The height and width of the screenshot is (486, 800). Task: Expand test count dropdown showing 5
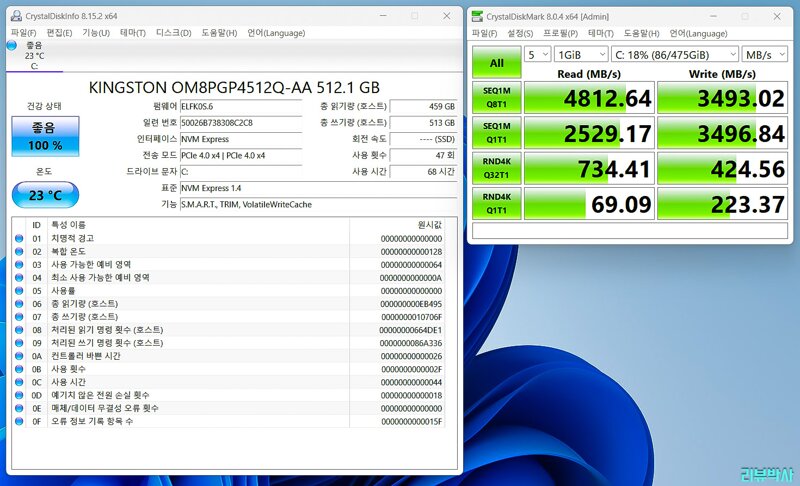point(537,54)
